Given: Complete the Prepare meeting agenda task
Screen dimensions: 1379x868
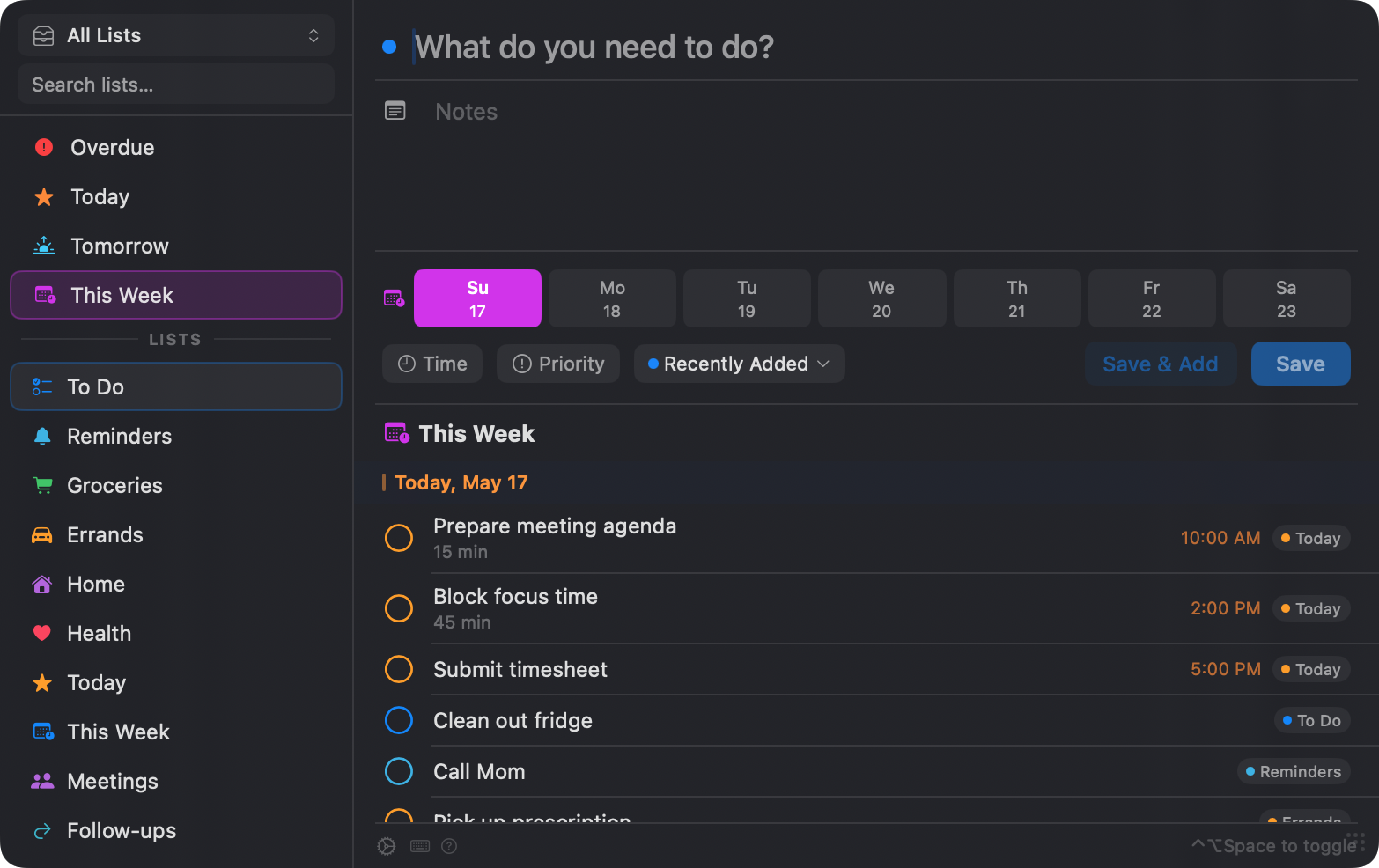Looking at the screenshot, I should [399, 538].
